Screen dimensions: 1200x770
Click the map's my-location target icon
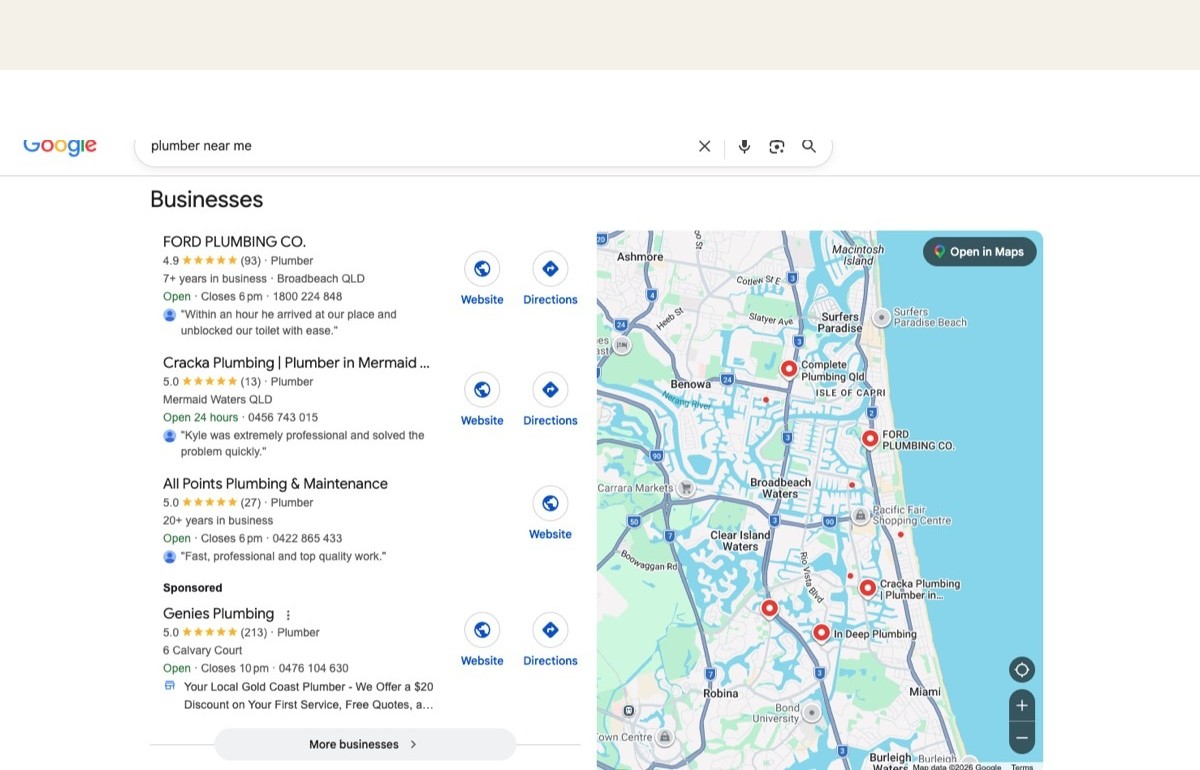click(x=1021, y=670)
